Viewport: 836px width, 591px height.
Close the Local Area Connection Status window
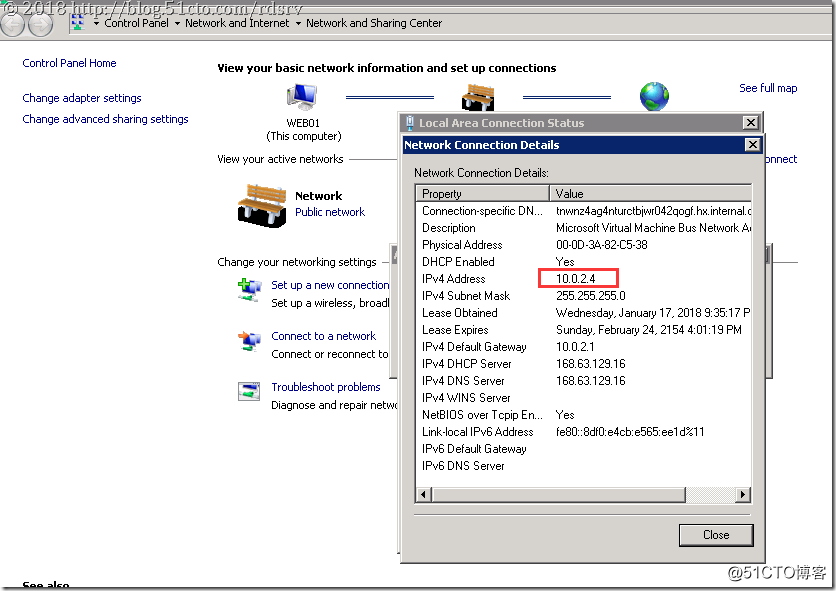(x=751, y=123)
